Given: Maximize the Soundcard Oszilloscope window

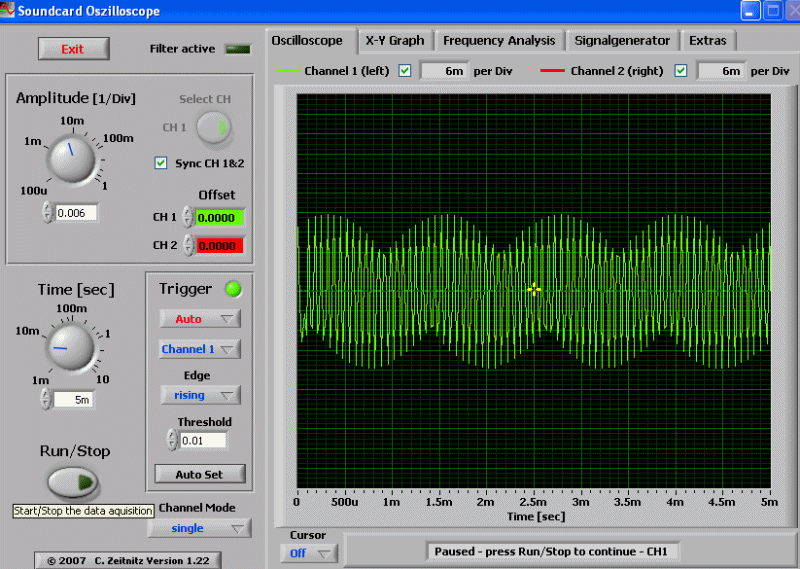Looking at the screenshot, I should (773, 11).
